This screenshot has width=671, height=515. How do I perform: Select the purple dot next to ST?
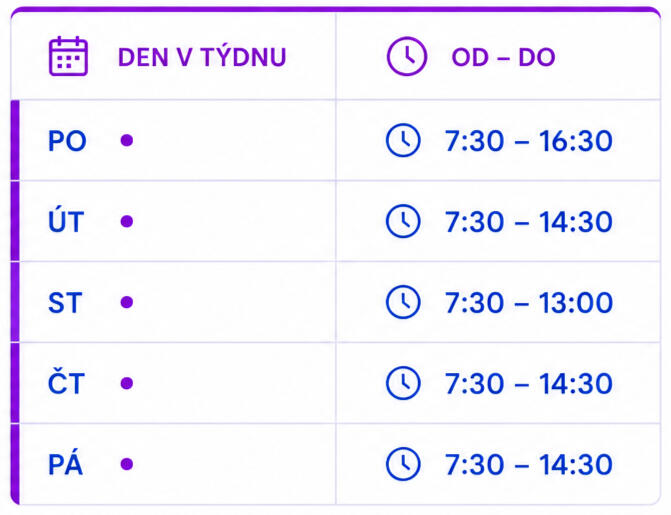(127, 302)
